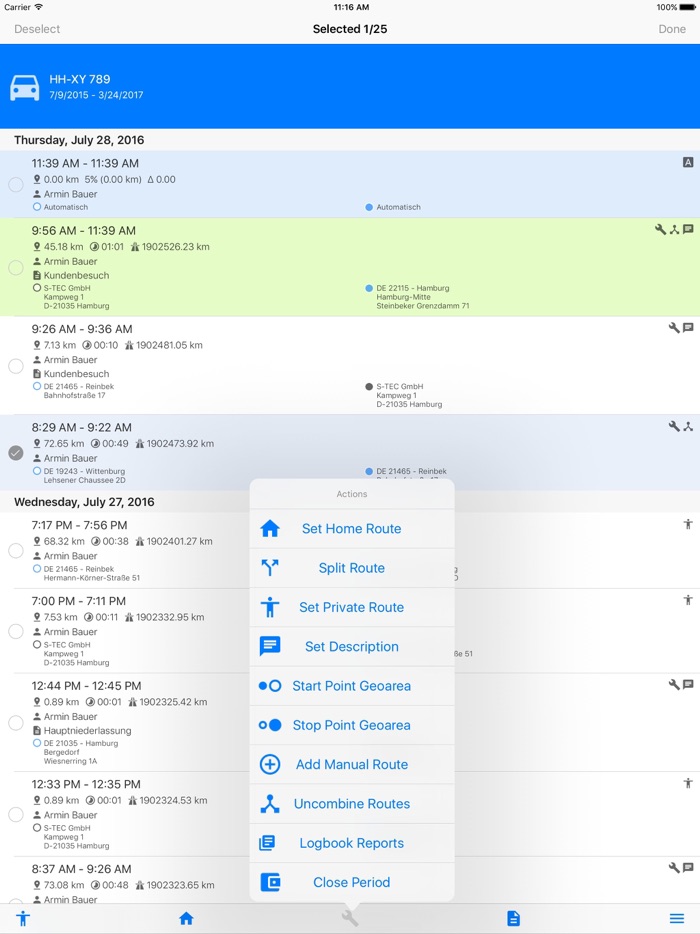Click Done in the top bar
700x934 pixels.
coord(672,29)
